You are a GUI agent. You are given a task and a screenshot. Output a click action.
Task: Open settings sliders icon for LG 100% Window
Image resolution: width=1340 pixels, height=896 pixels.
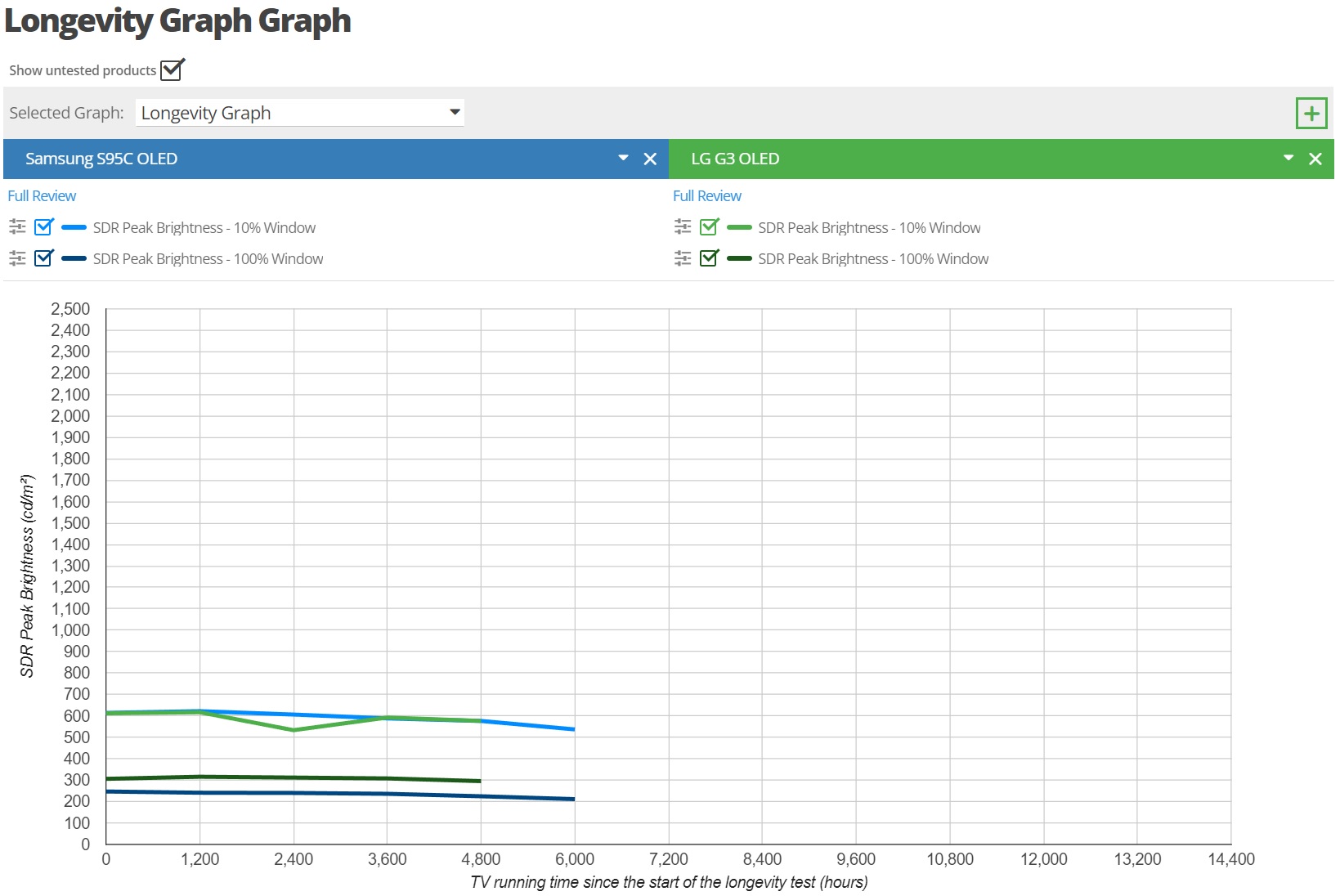pos(683,258)
